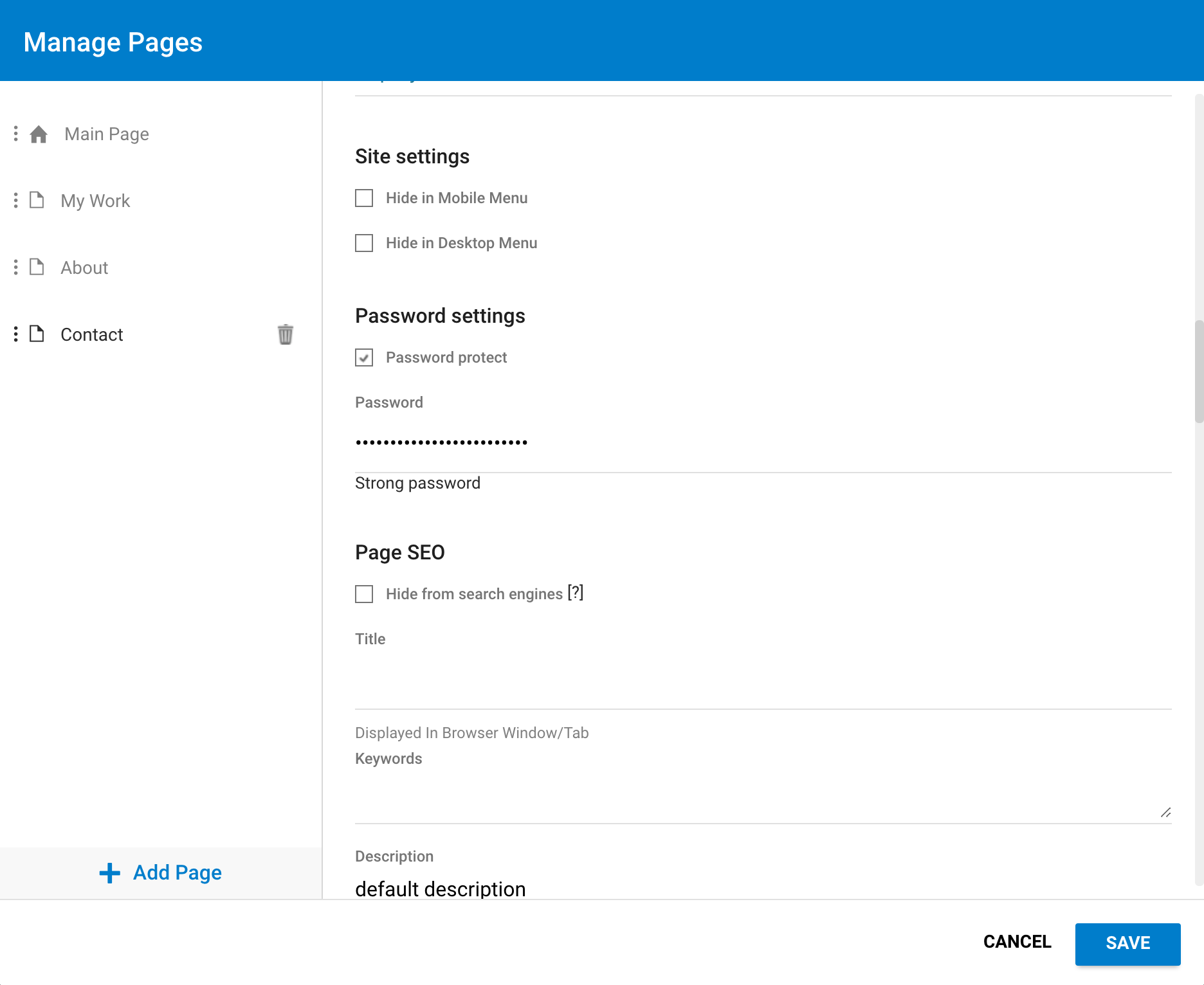Viewport: 1204px width, 985px height.
Task: Click the Save button
Action: pyautogui.click(x=1127, y=943)
